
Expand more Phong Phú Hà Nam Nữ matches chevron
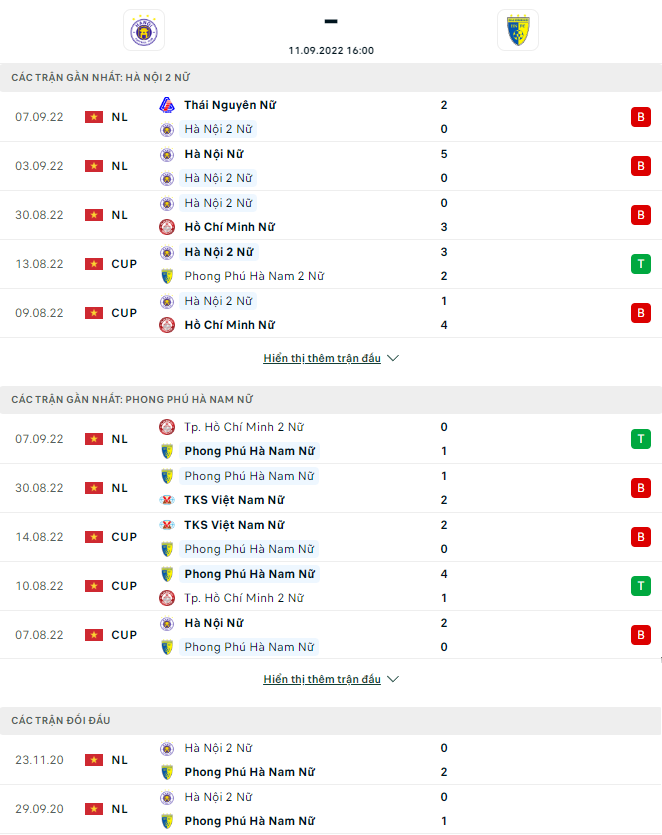(x=393, y=679)
